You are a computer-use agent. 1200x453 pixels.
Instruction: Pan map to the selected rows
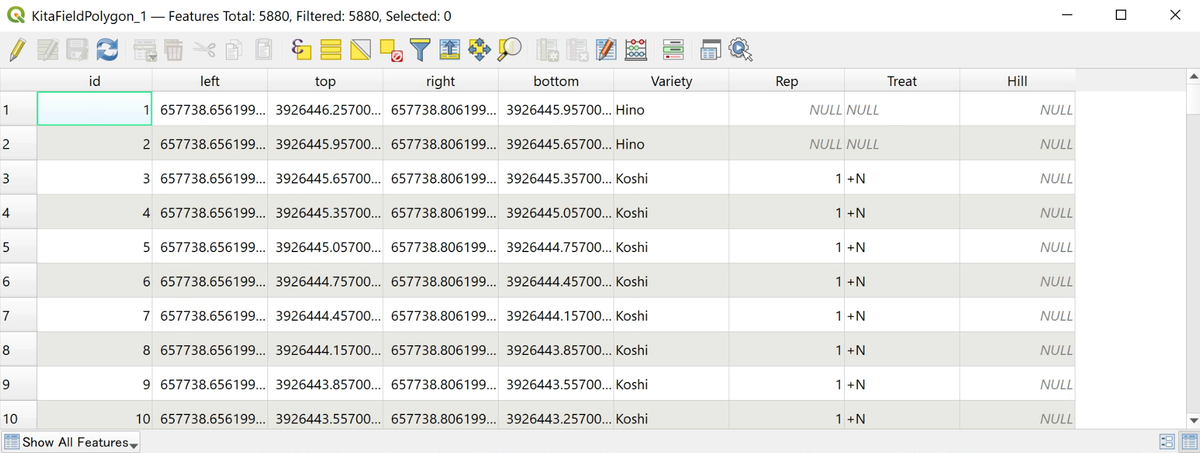[479, 49]
